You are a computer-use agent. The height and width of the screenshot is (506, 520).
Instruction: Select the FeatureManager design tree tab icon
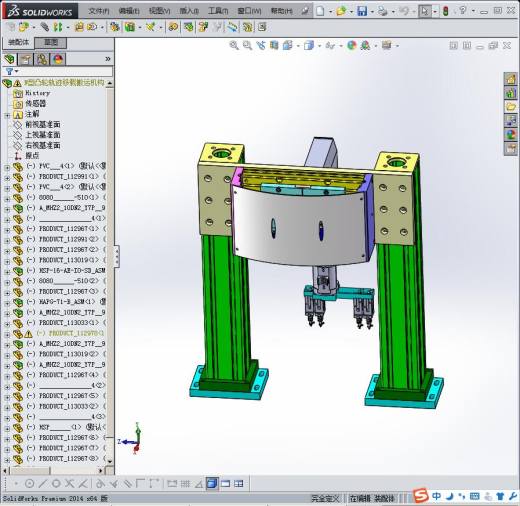10,59
